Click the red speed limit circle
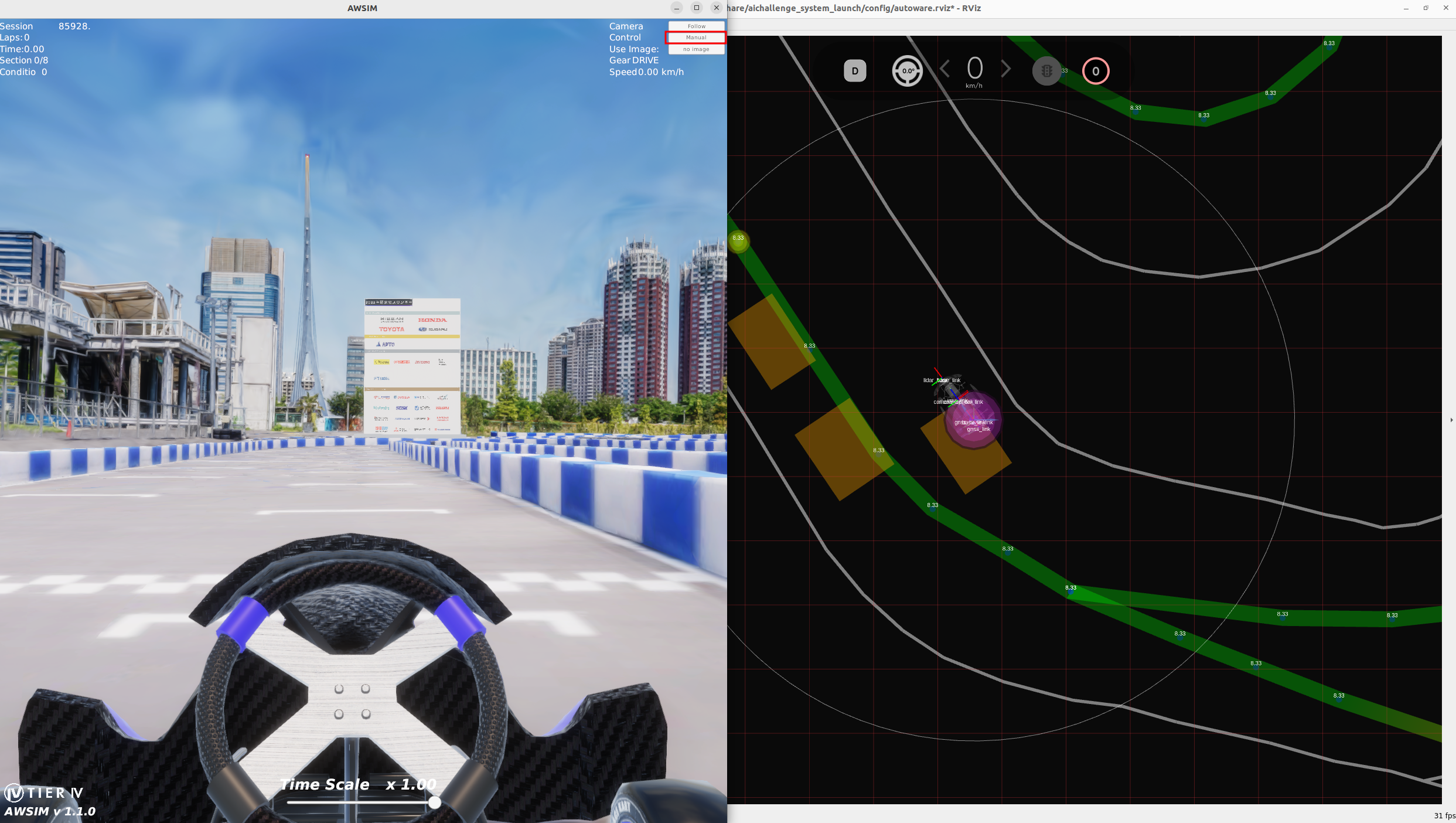The image size is (1456, 823). pyautogui.click(x=1095, y=71)
